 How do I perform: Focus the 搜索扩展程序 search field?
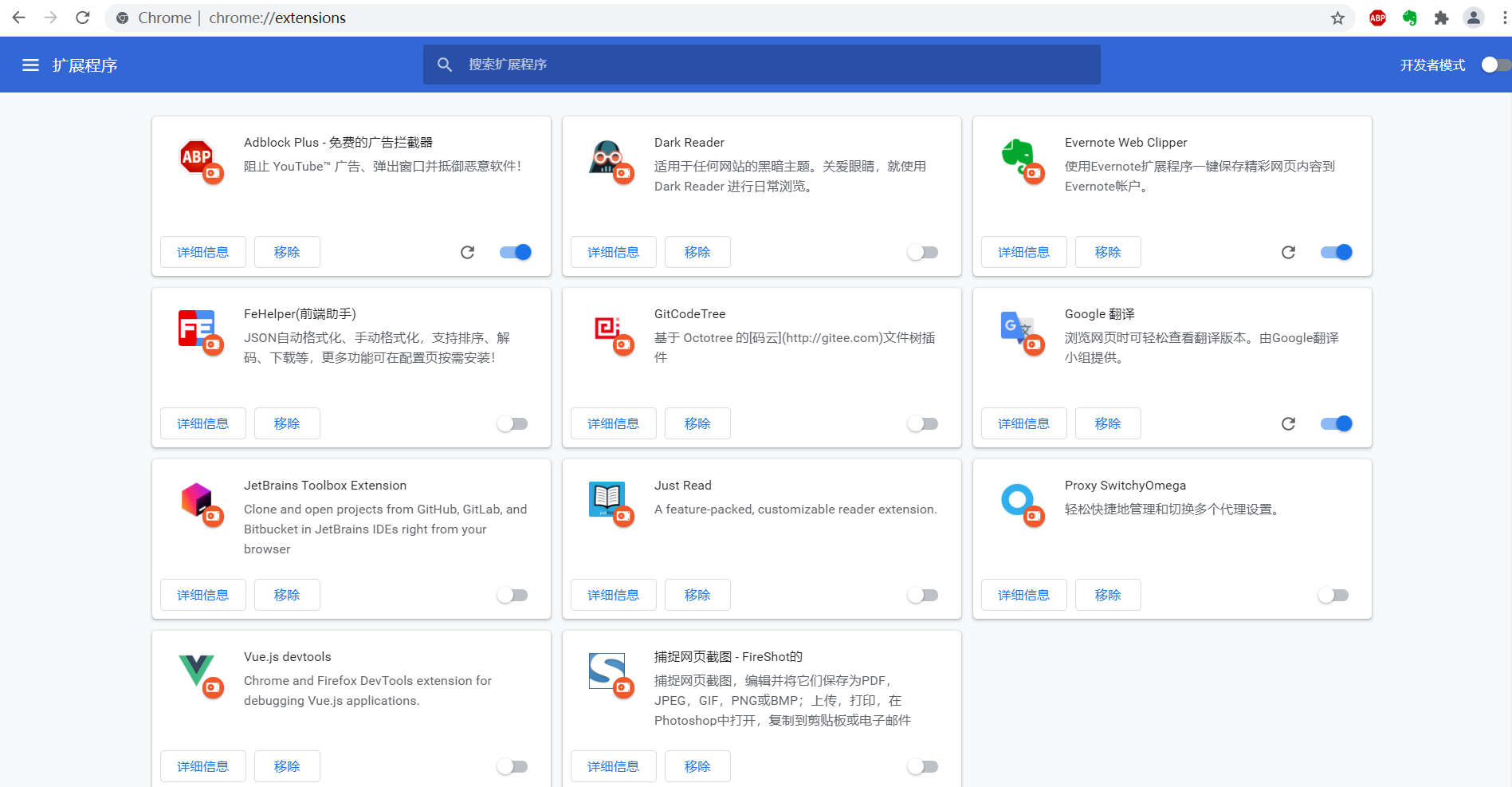pyautogui.click(x=762, y=65)
